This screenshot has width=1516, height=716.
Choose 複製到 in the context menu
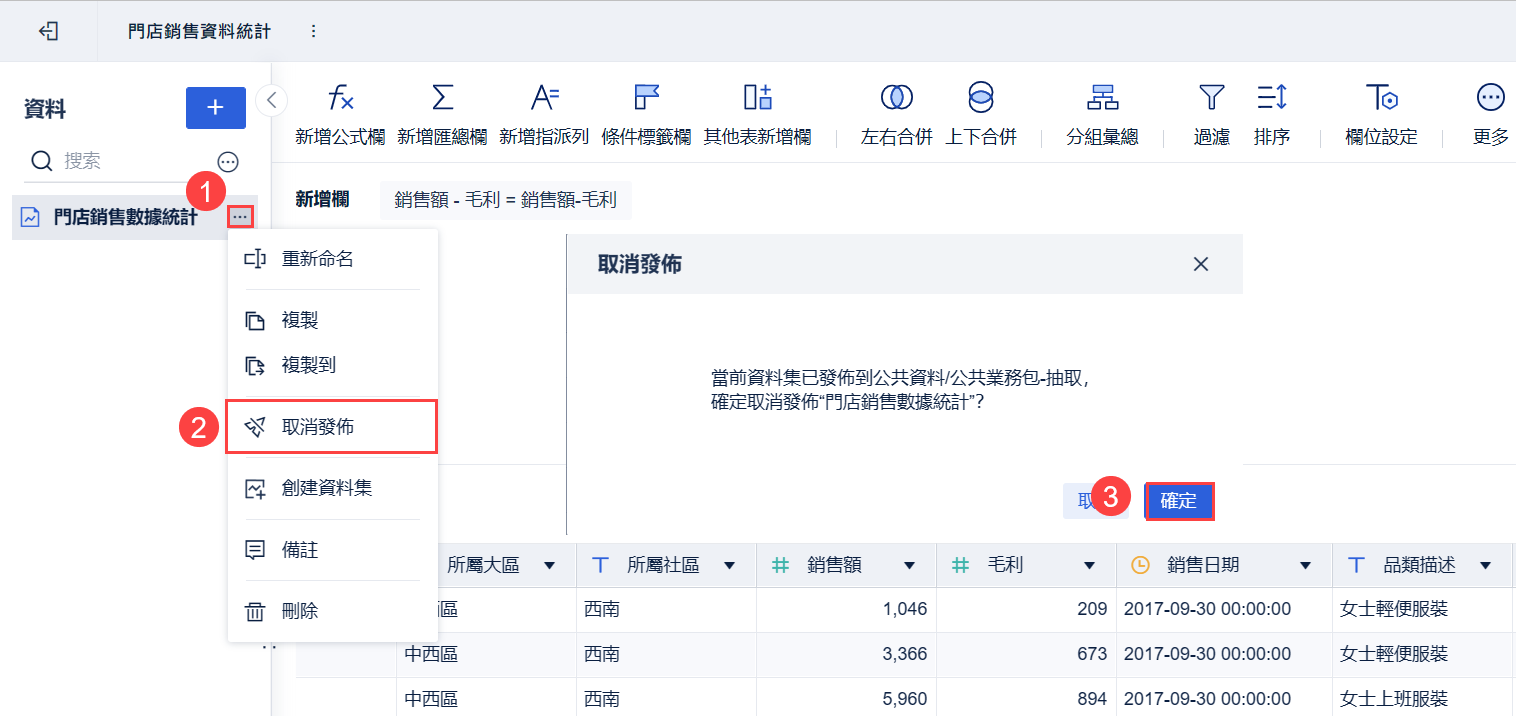pyautogui.click(x=333, y=366)
